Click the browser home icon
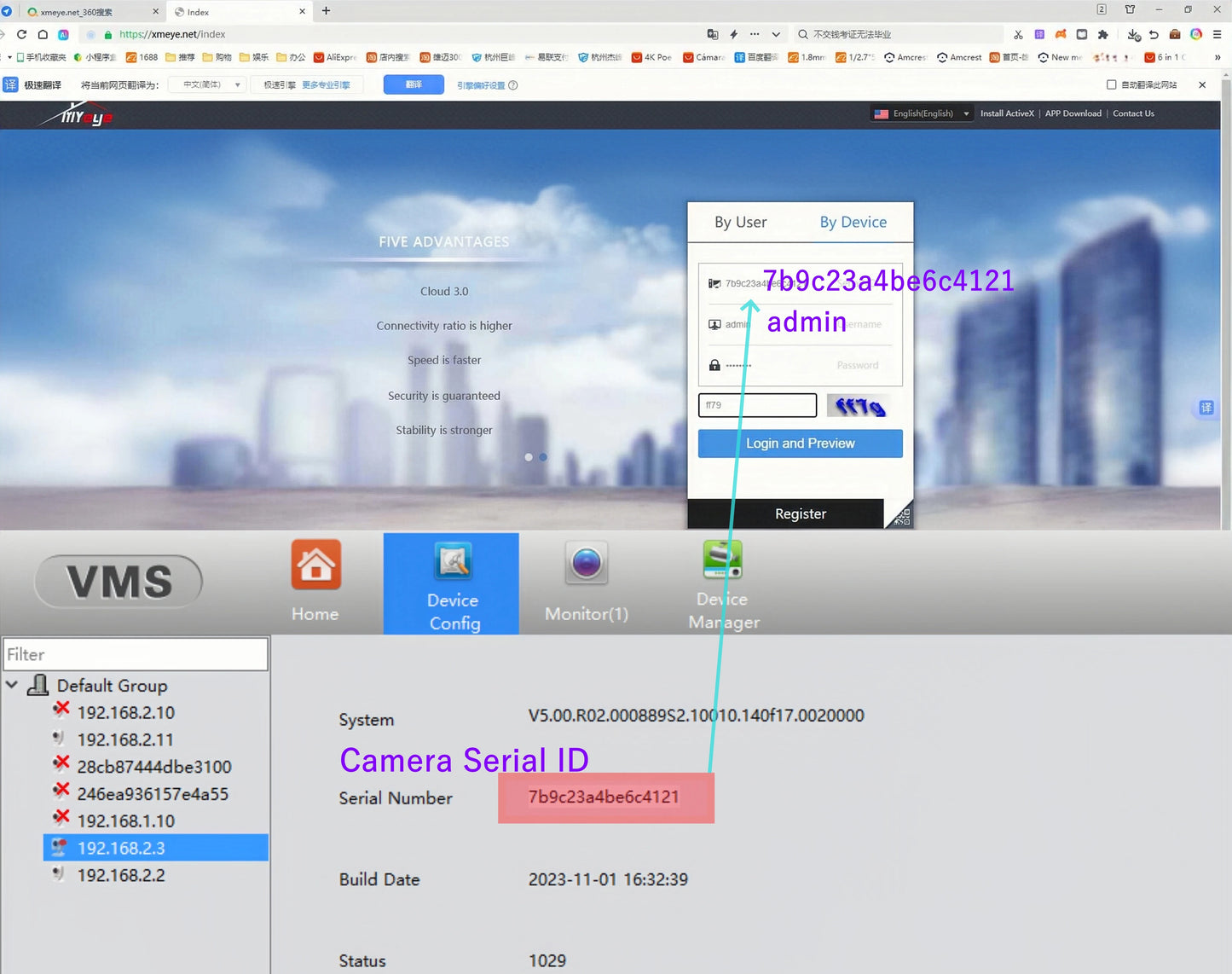 pyautogui.click(x=43, y=34)
